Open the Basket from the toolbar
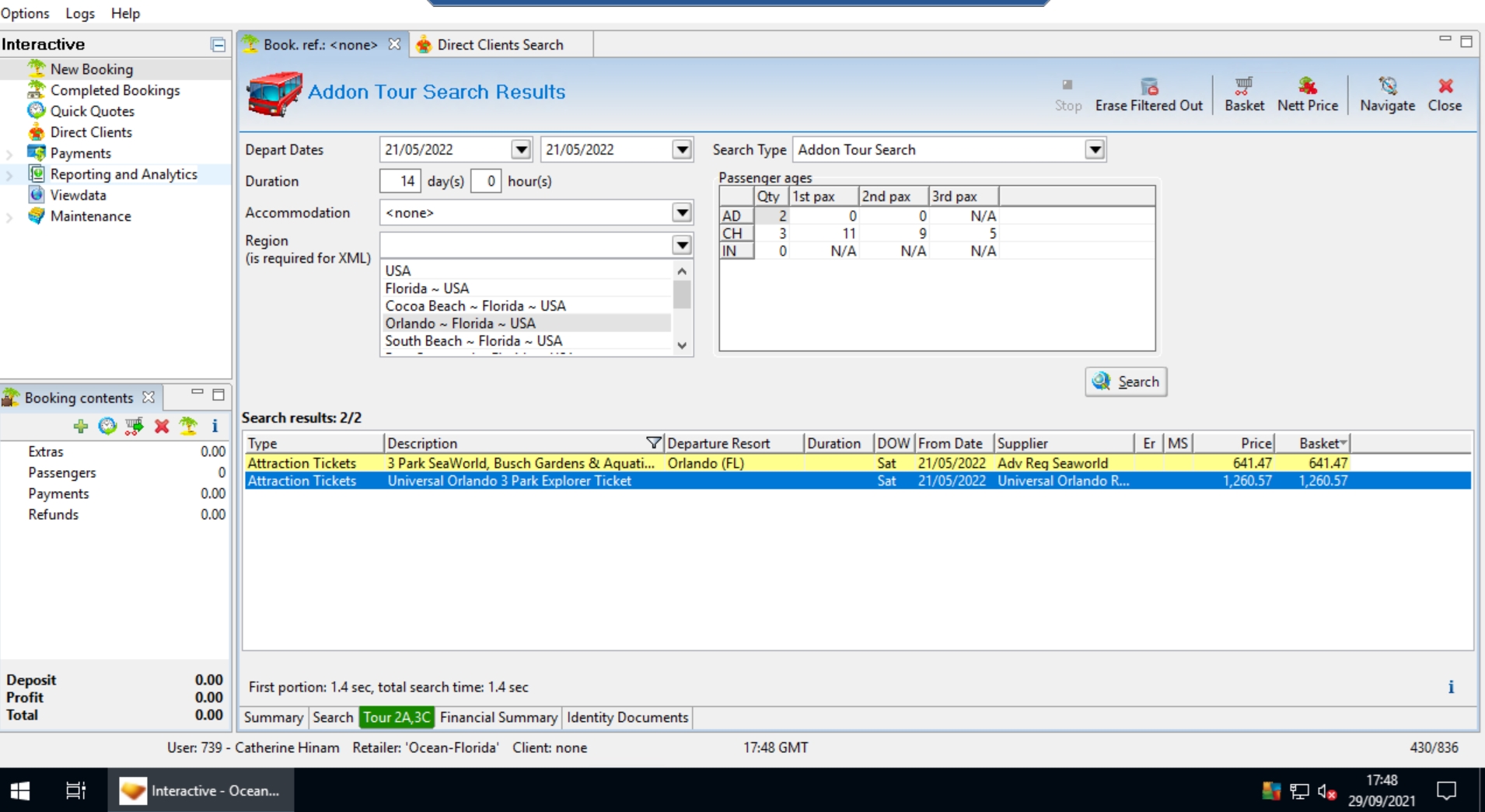The width and height of the screenshot is (1485, 812). (1244, 95)
